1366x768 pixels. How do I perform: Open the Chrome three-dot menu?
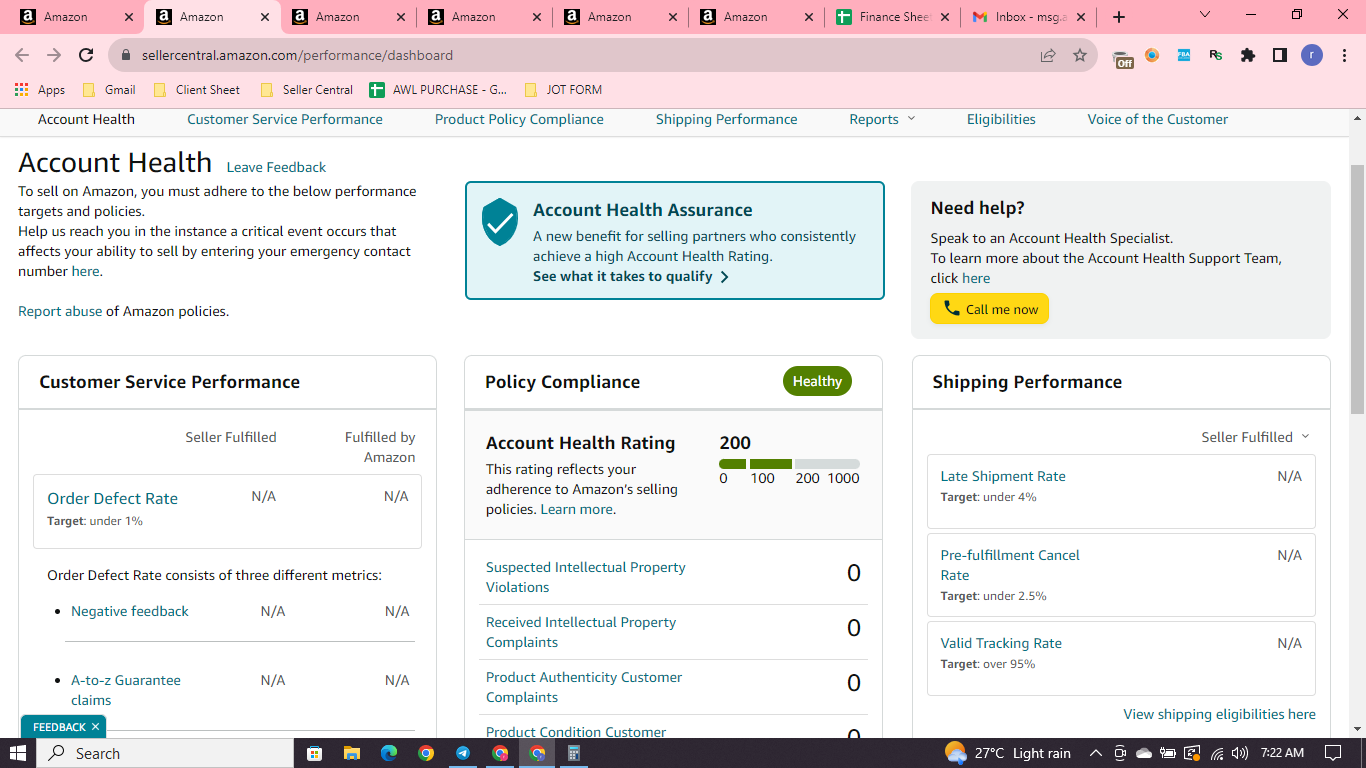click(1344, 56)
